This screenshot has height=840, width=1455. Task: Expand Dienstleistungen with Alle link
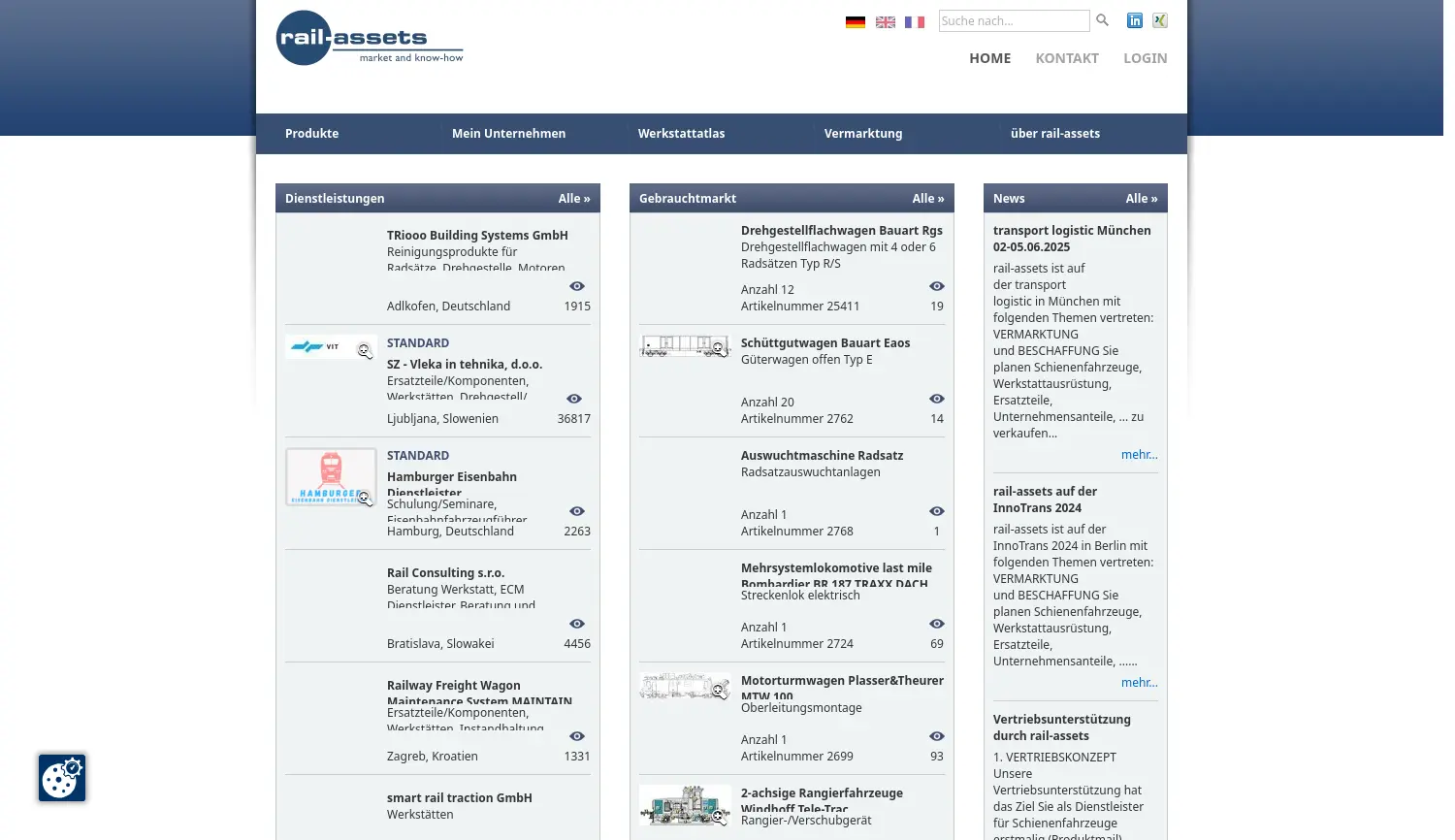(574, 198)
